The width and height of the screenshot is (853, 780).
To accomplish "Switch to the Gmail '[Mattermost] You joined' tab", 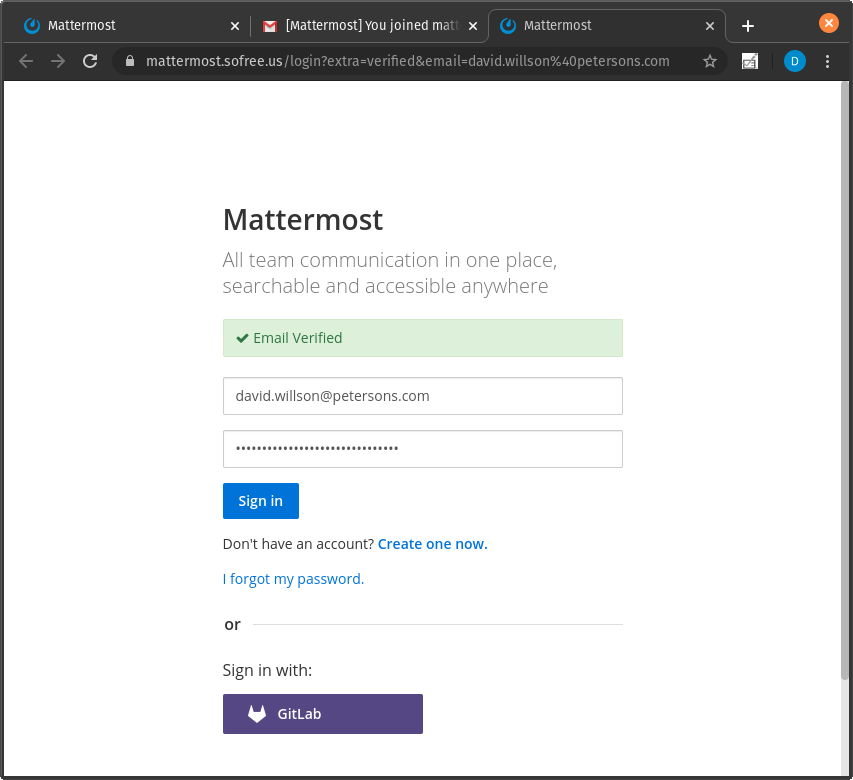I will tap(370, 26).
